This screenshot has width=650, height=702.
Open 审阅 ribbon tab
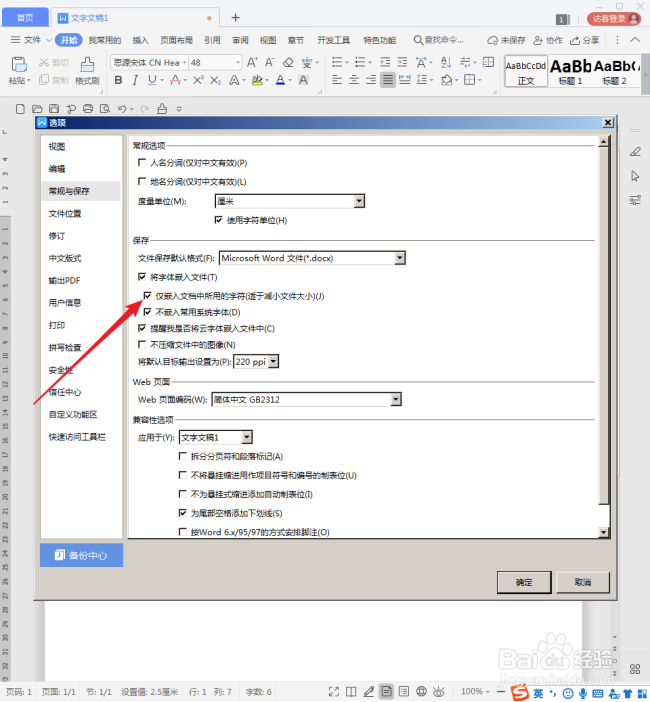click(x=240, y=40)
